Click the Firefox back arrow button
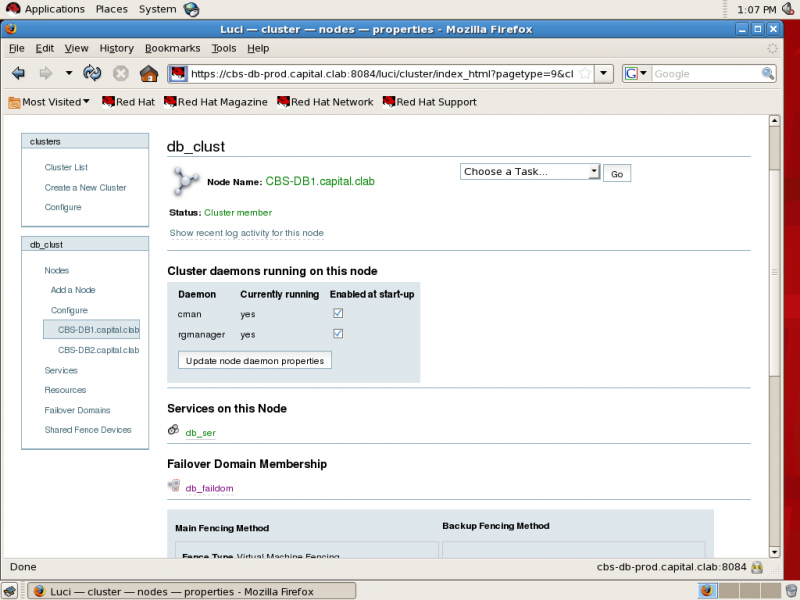This screenshot has height=600, width=800. coord(18,73)
